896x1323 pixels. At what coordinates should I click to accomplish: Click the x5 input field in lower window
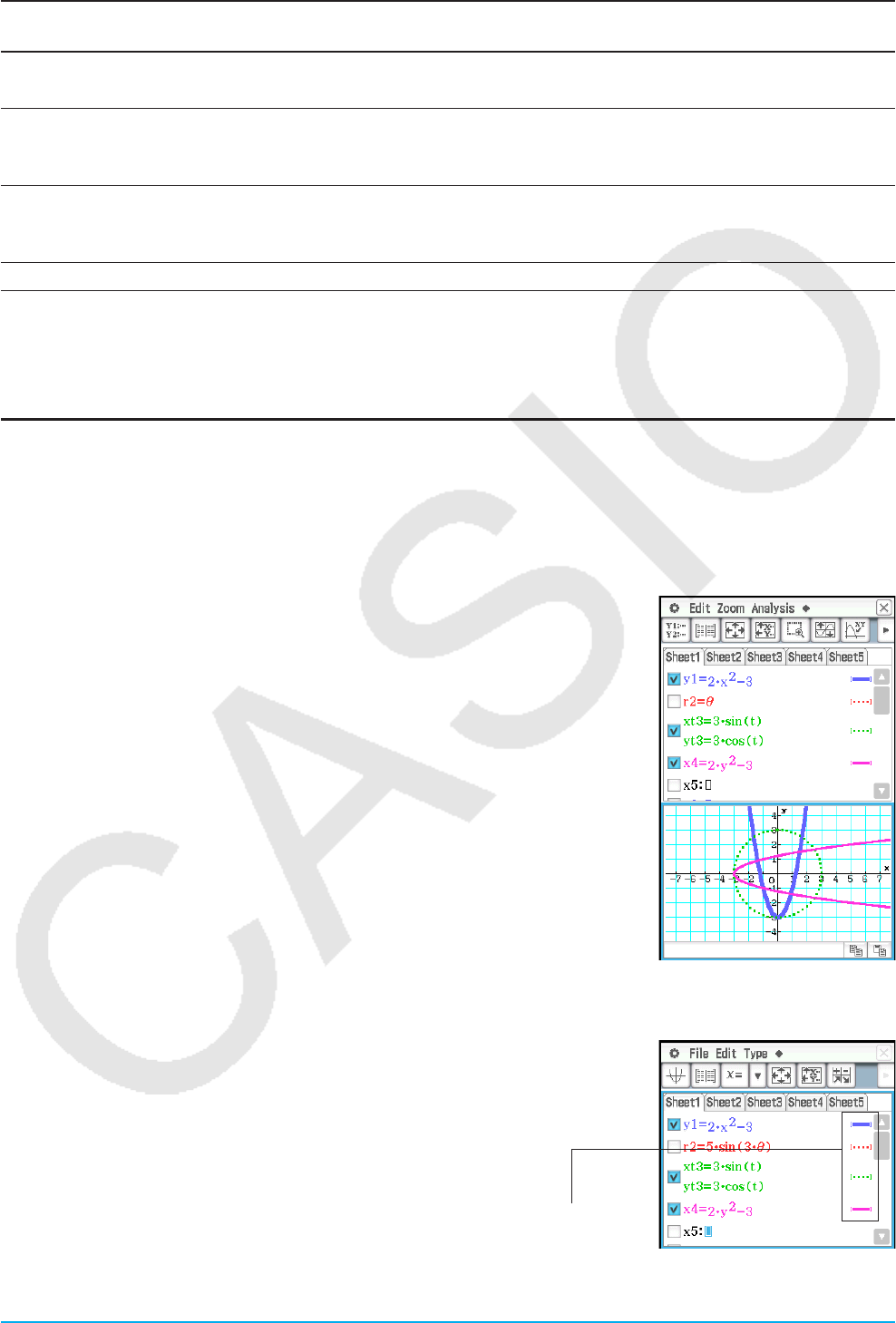coord(708,1231)
